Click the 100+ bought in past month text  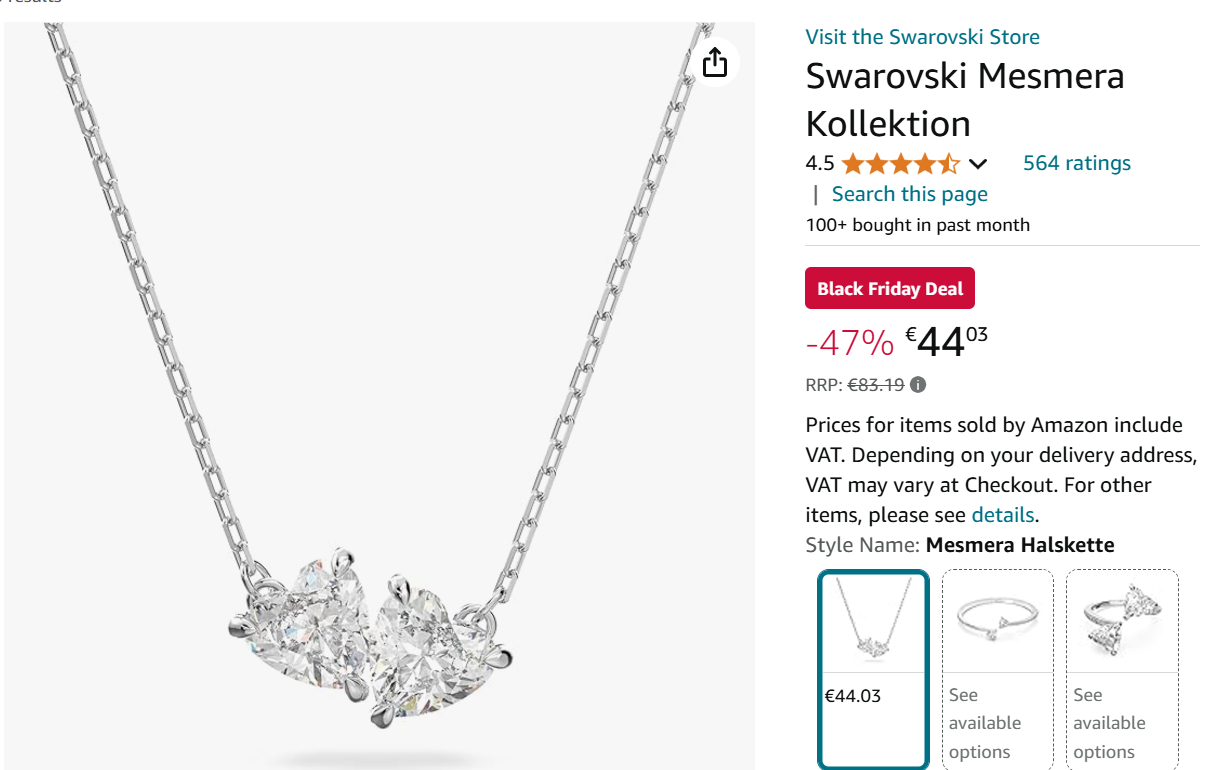917,225
